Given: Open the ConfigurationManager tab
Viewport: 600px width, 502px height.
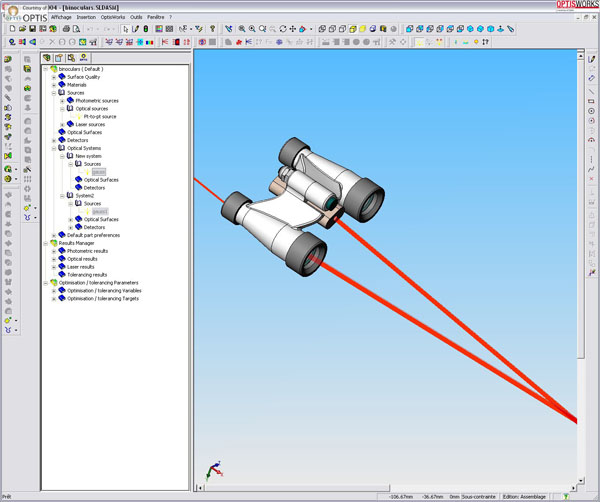Looking at the screenshot, I should (x=71, y=58).
